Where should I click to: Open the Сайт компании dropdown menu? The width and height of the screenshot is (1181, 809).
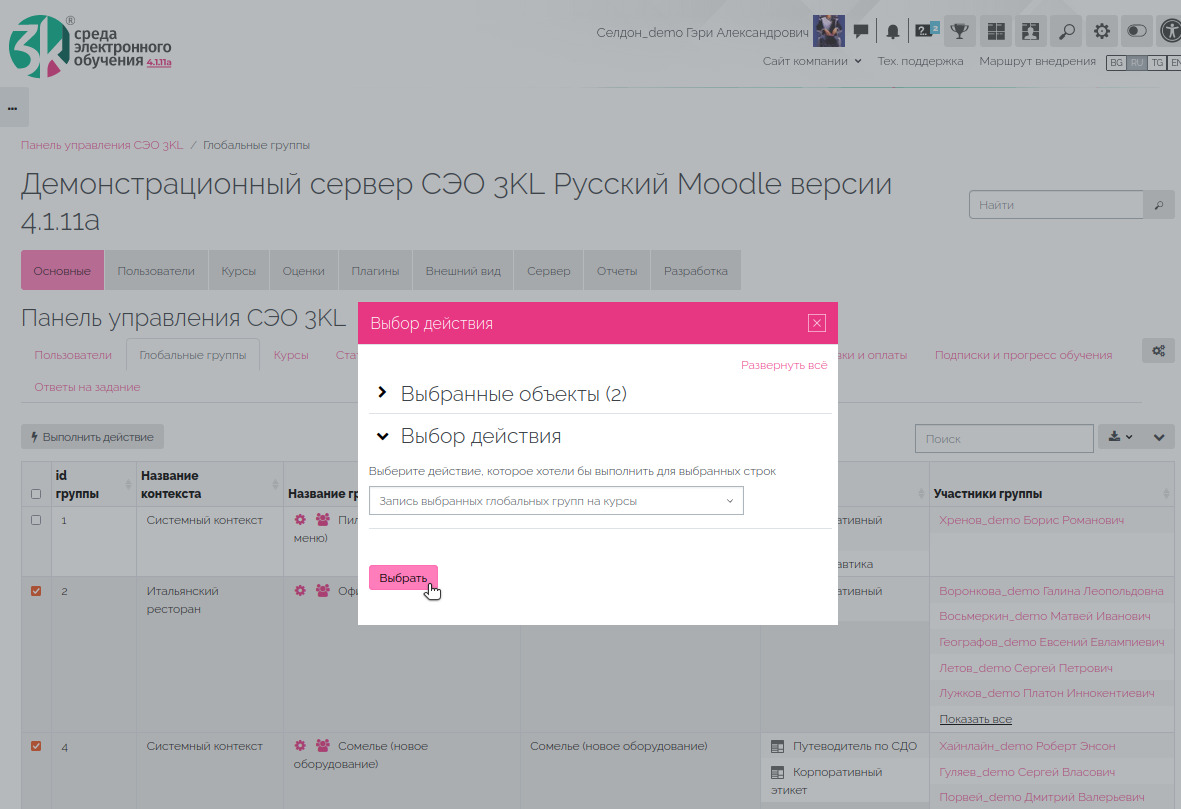(x=812, y=61)
